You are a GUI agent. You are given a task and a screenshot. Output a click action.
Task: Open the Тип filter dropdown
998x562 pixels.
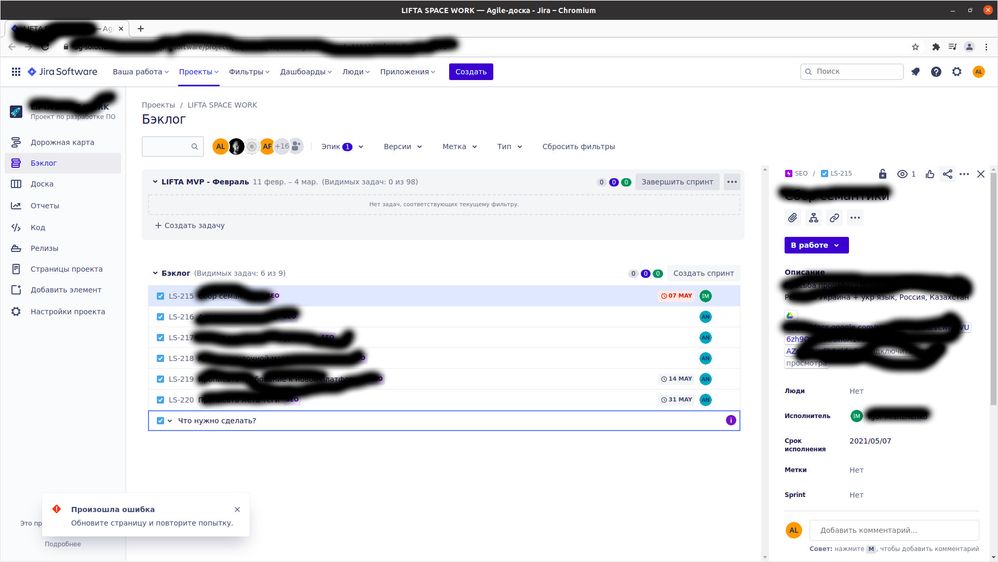[509, 146]
